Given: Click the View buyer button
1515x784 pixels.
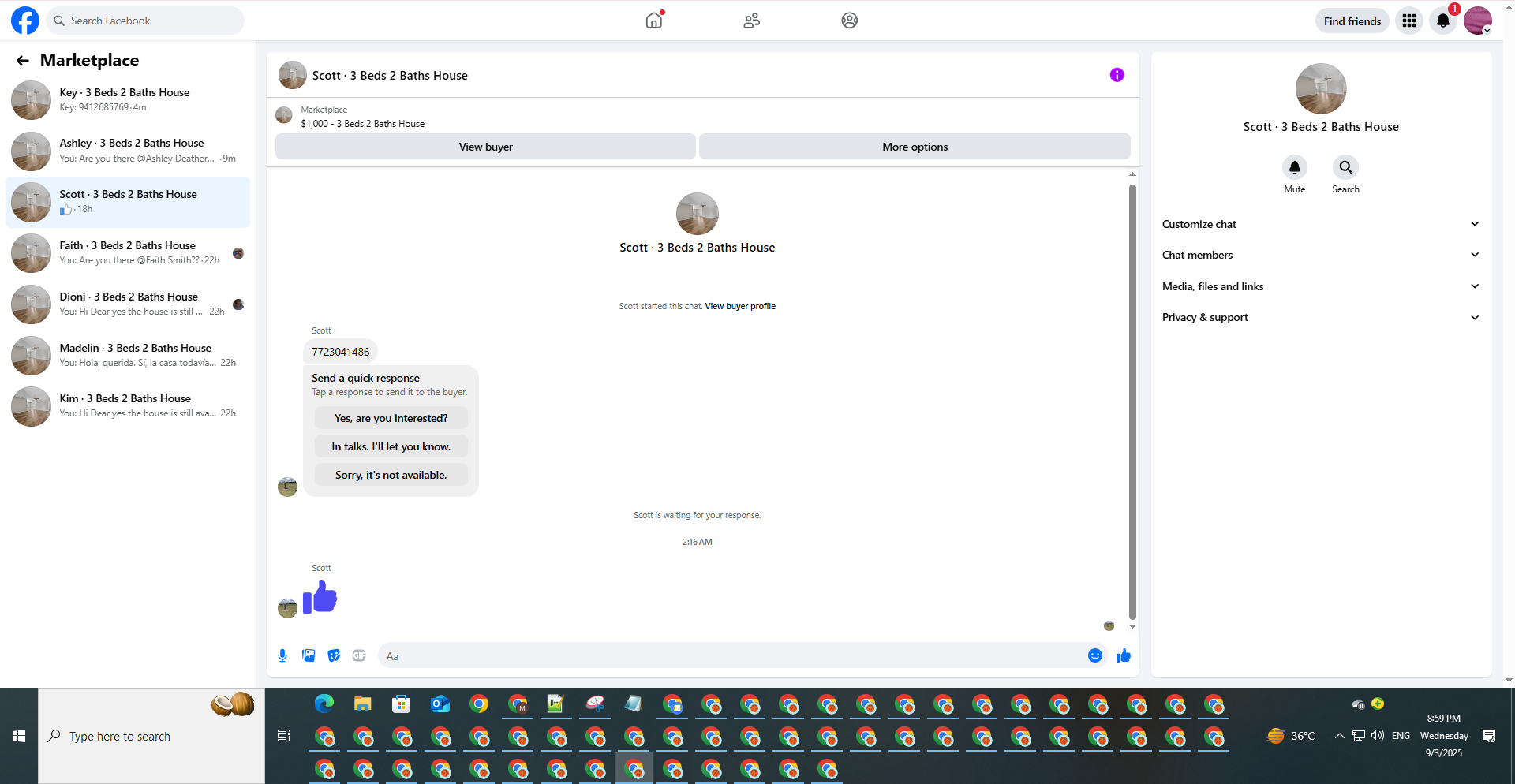Looking at the screenshot, I should pyautogui.click(x=485, y=147).
